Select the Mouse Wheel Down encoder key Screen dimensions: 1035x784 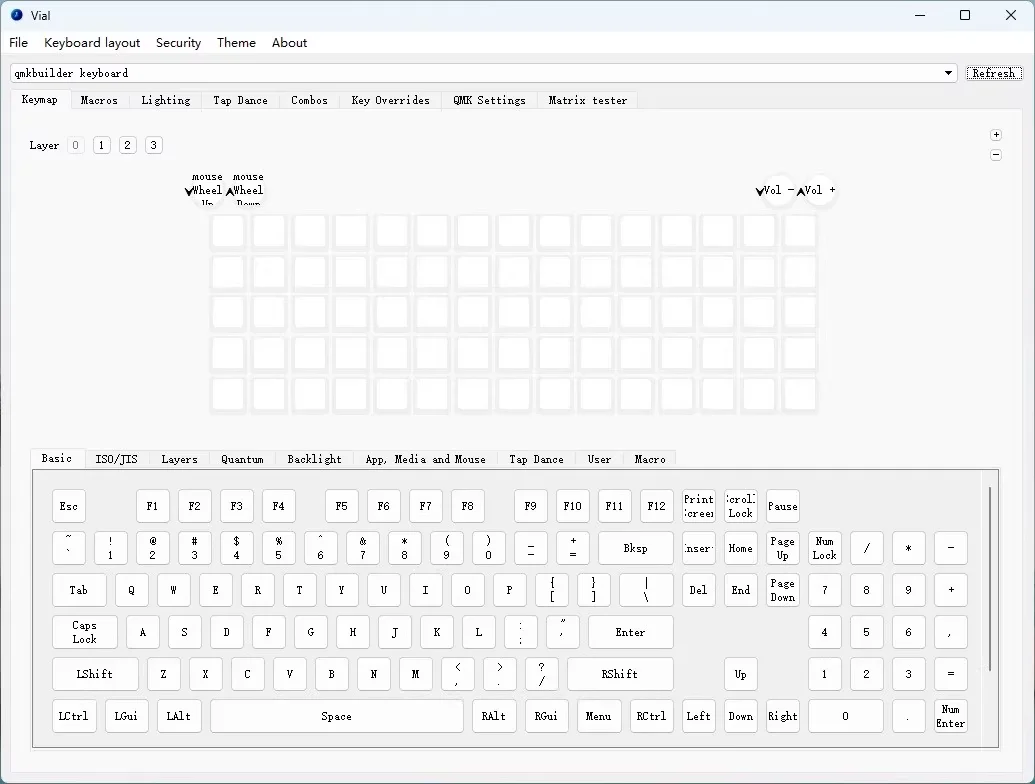pos(248,190)
